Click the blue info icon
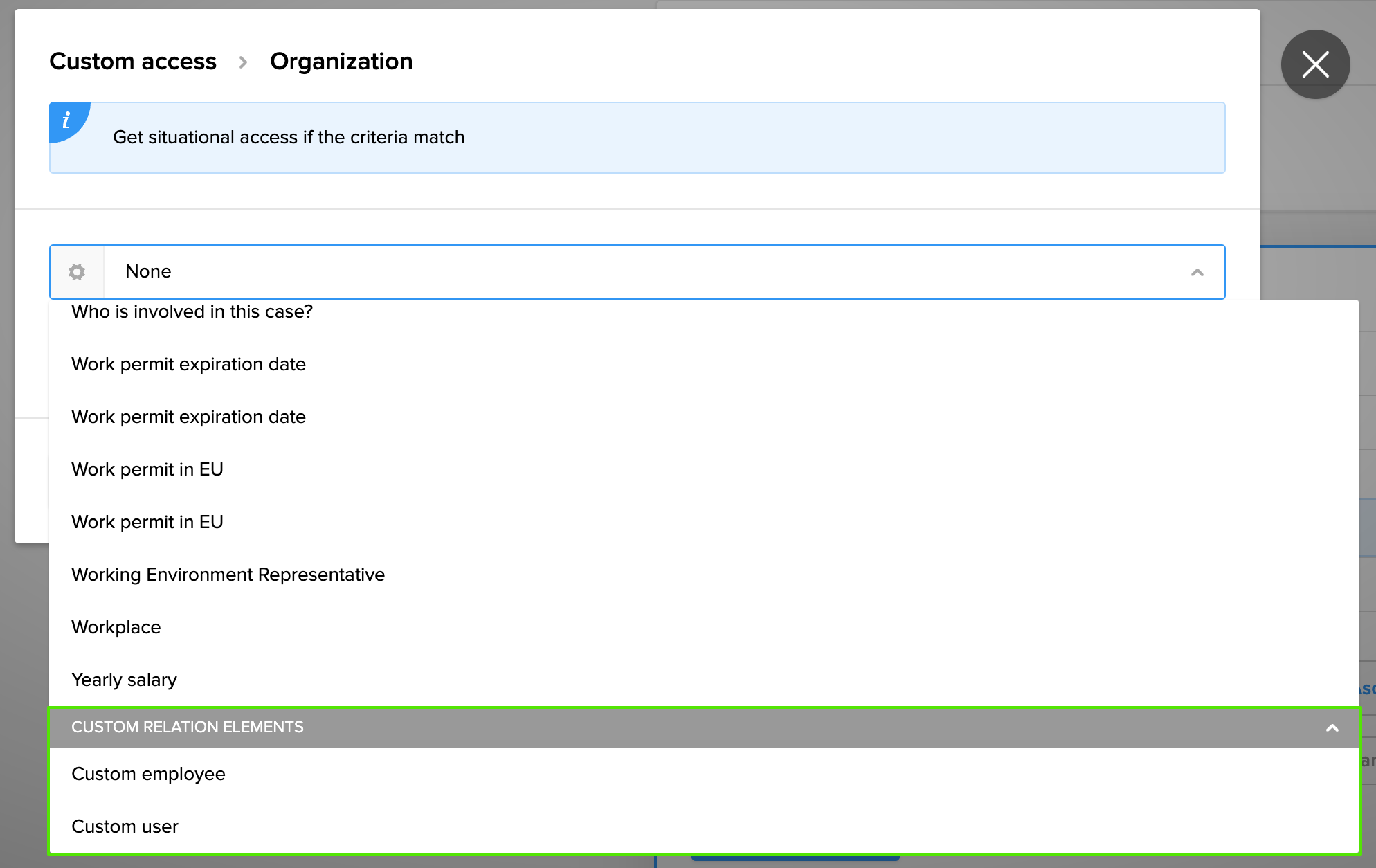Viewport: 1376px width, 868px height. click(x=66, y=120)
